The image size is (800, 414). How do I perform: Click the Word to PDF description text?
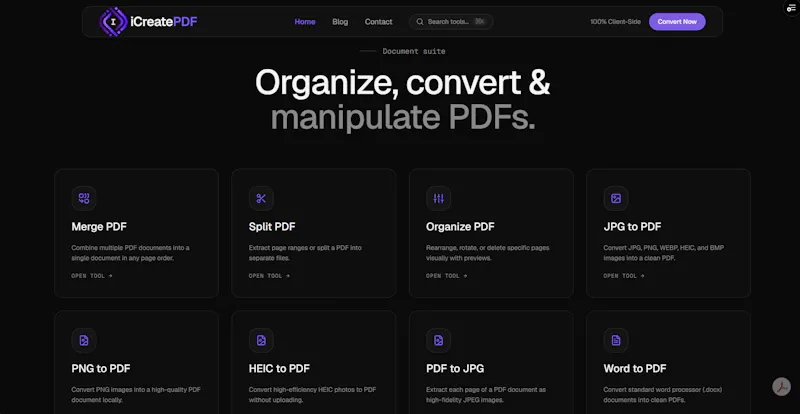point(663,395)
